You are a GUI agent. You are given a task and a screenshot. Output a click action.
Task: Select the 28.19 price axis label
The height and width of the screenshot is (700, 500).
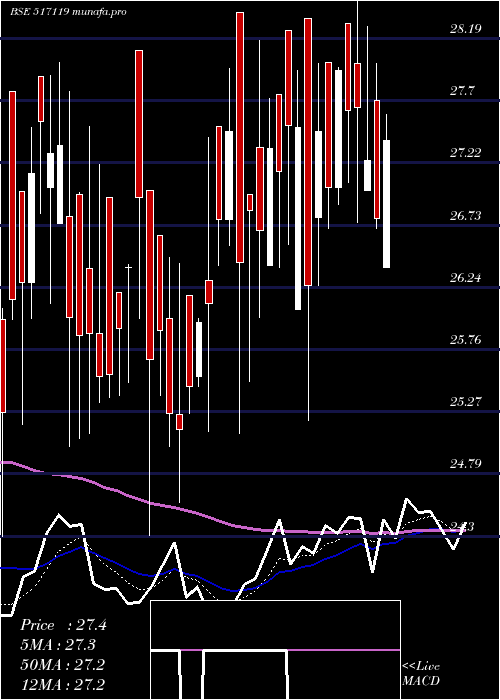tap(465, 29)
